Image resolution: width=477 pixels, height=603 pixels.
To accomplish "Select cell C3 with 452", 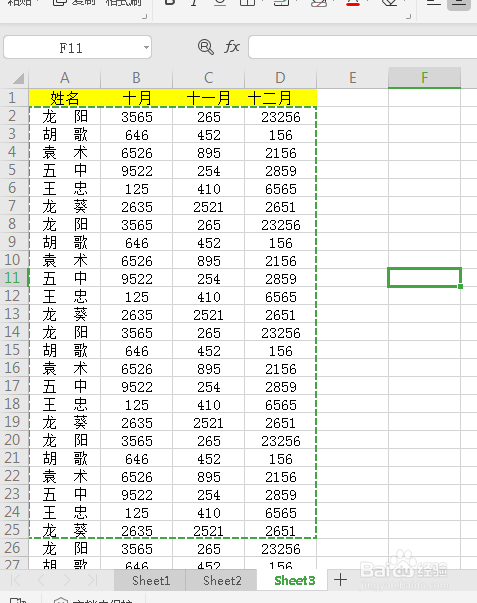I will click(x=208, y=134).
